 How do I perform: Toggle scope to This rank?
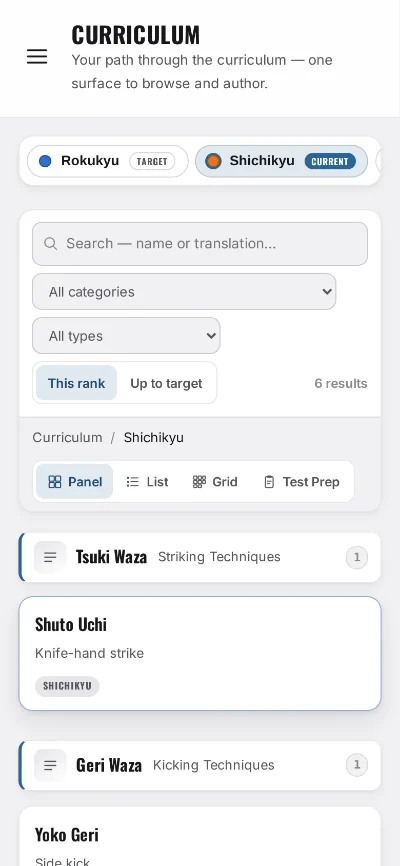click(x=76, y=383)
